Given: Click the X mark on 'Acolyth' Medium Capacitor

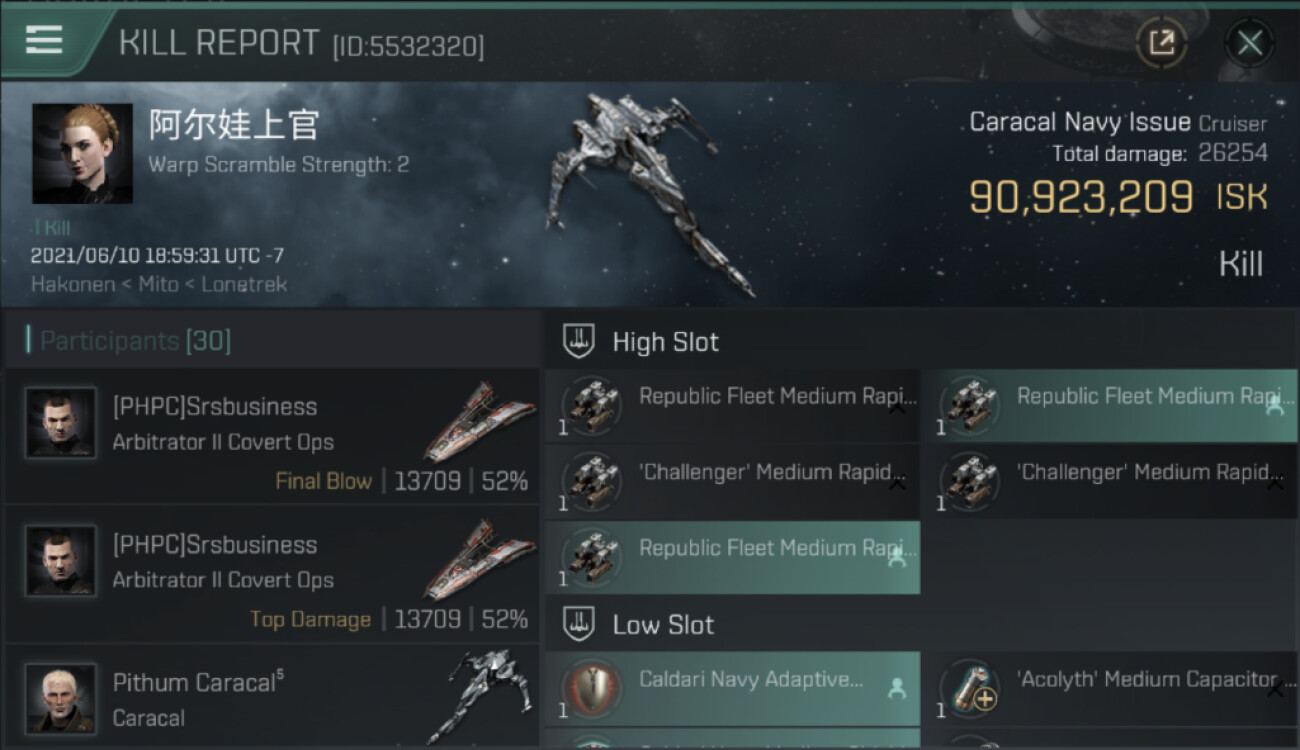Looking at the screenshot, I should [1274, 689].
